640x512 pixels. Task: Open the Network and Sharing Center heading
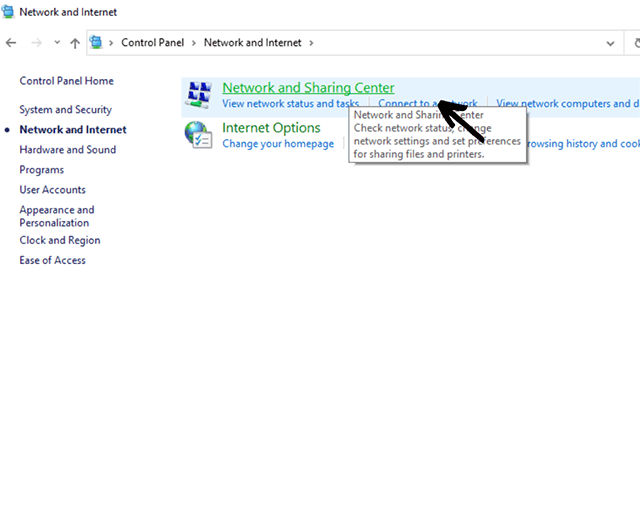pyautogui.click(x=308, y=87)
